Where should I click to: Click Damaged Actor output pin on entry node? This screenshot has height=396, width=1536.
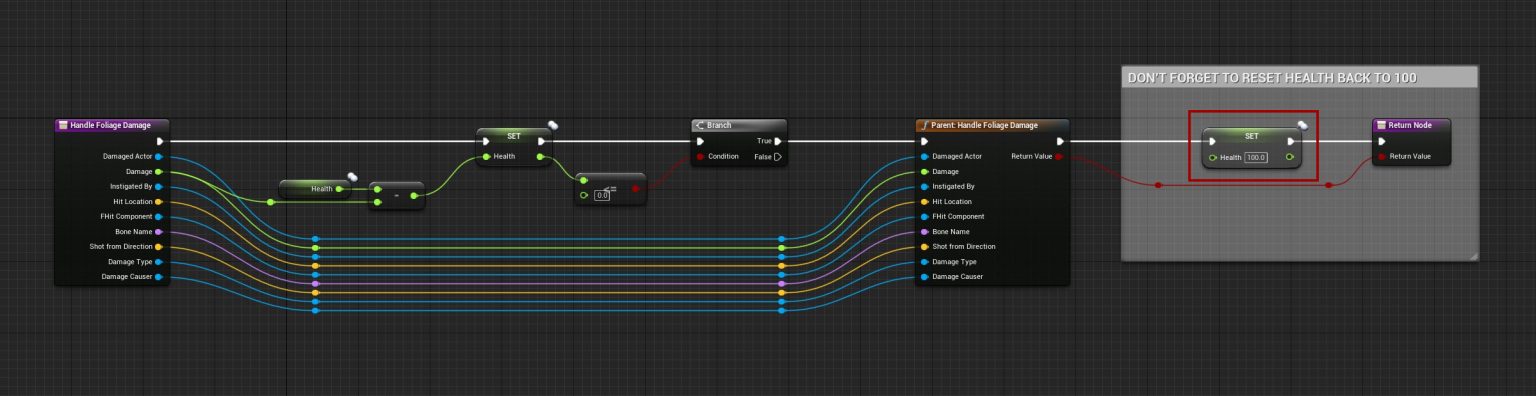(159, 156)
